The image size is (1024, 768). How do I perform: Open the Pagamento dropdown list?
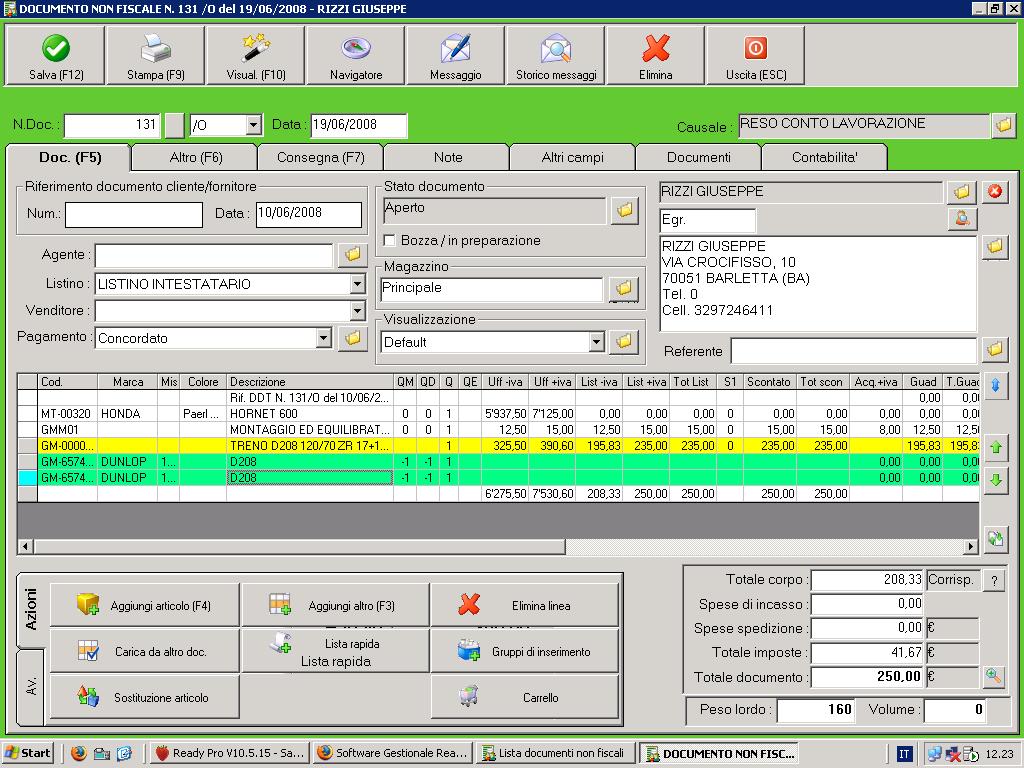click(x=323, y=339)
